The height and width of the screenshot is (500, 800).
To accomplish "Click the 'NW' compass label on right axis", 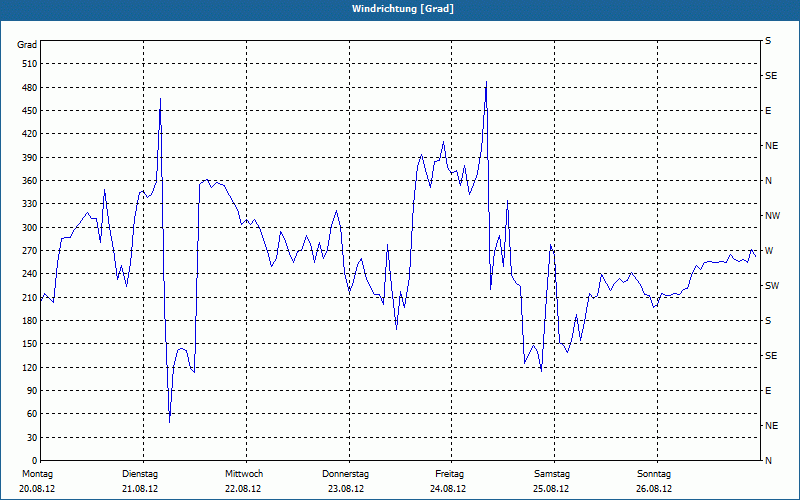I will click(772, 216).
